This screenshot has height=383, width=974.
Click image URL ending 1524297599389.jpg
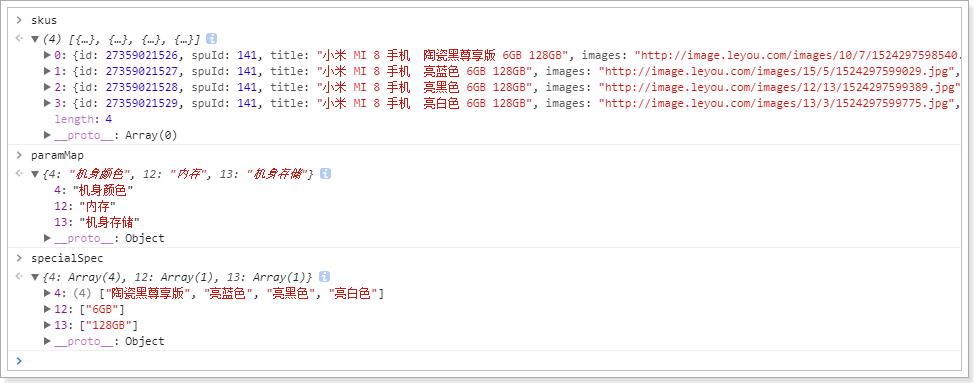point(779,87)
